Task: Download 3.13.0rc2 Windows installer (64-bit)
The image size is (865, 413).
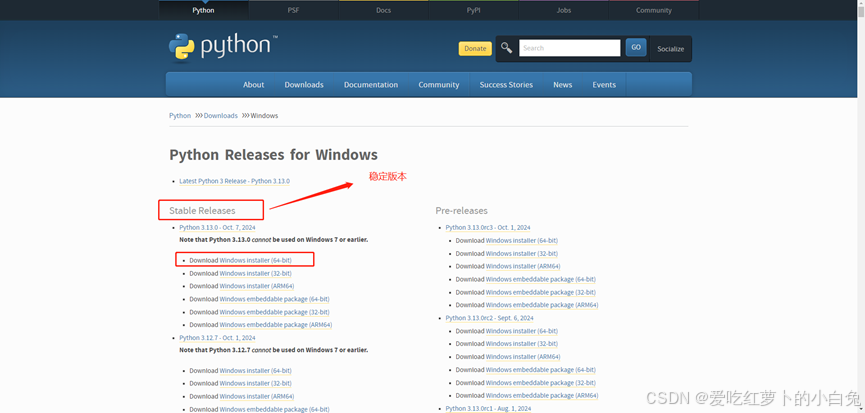Action: click(x=522, y=331)
